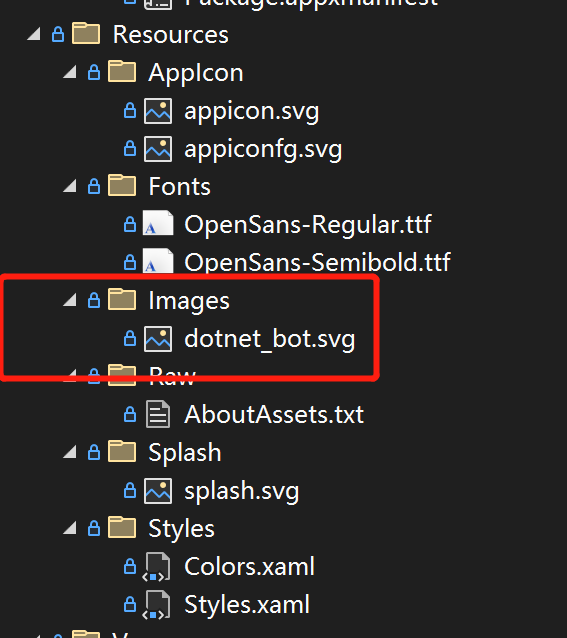
Task: Click the appiconfg.svg image file icon
Action: point(158,149)
